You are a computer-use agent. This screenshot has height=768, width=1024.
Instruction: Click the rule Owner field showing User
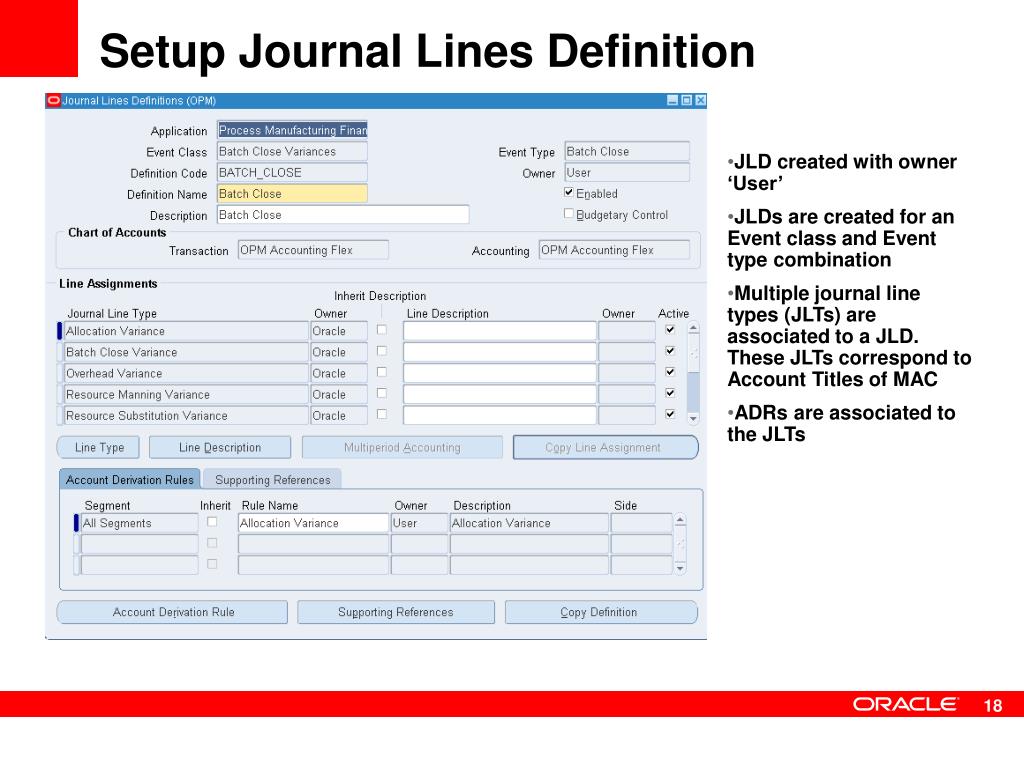tap(419, 523)
